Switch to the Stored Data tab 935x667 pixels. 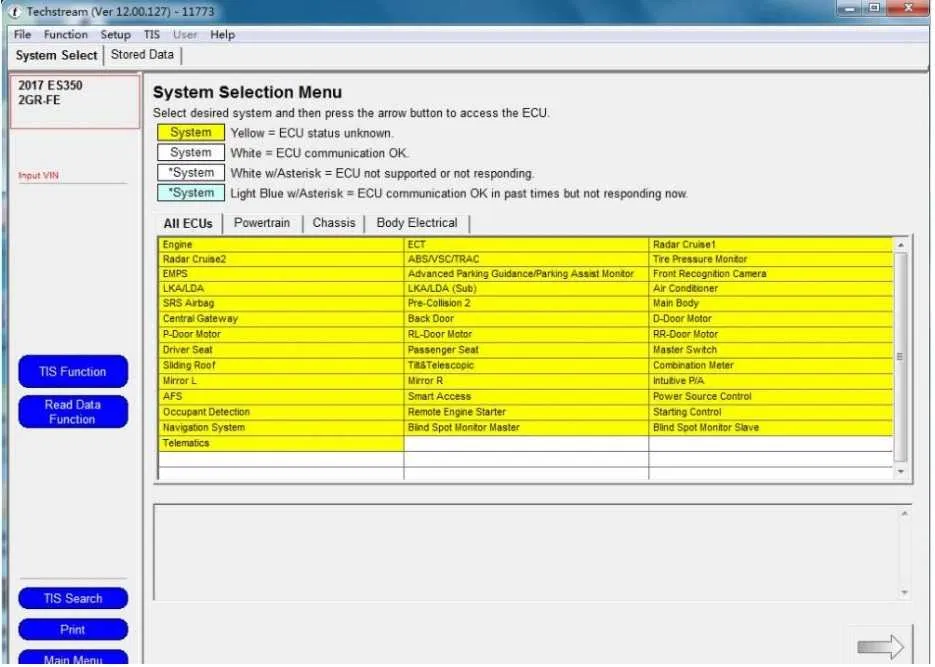coord(142,55)
